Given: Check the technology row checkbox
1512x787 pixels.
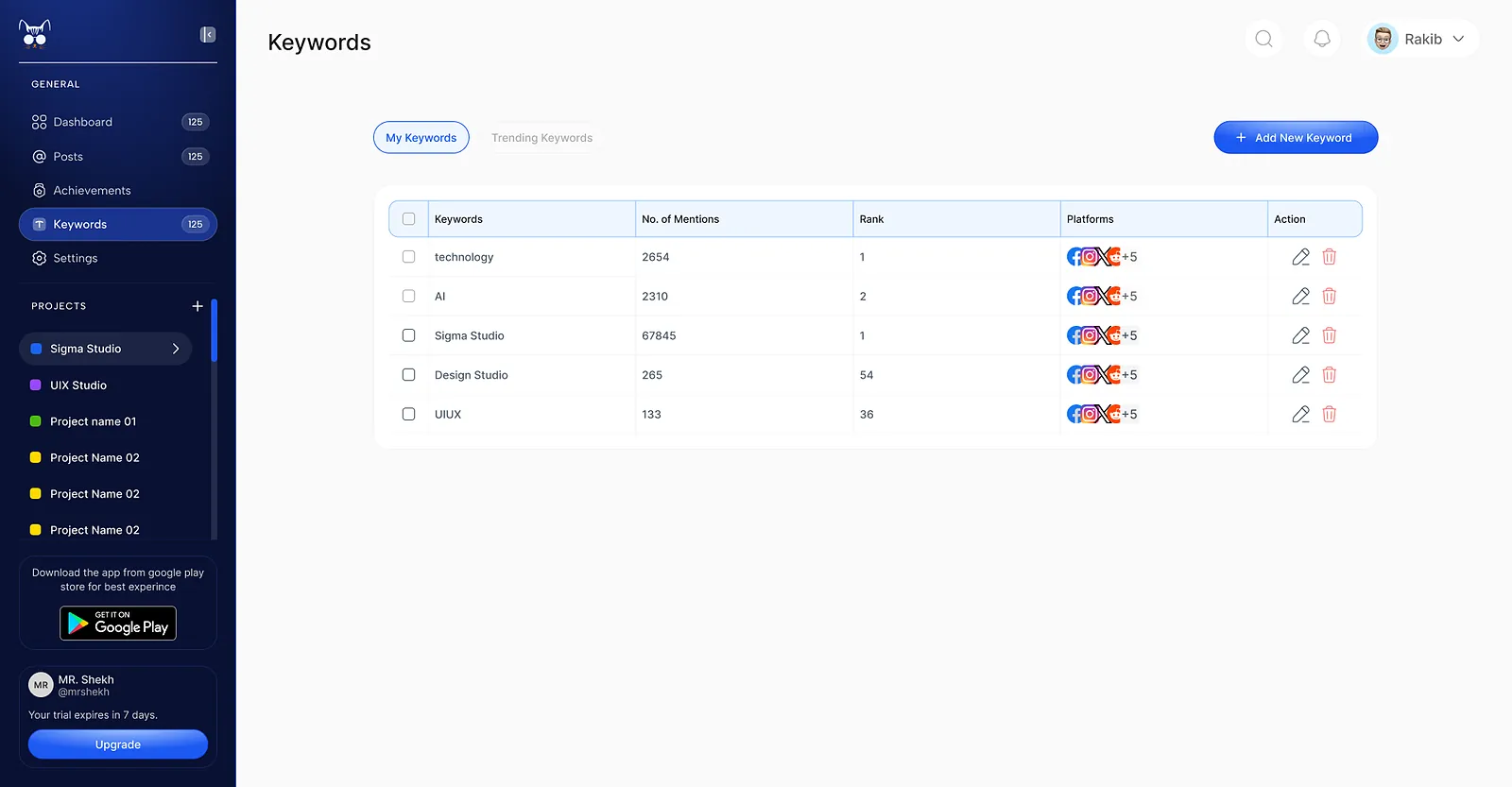Looking at the screenshot, I should 408,257.
